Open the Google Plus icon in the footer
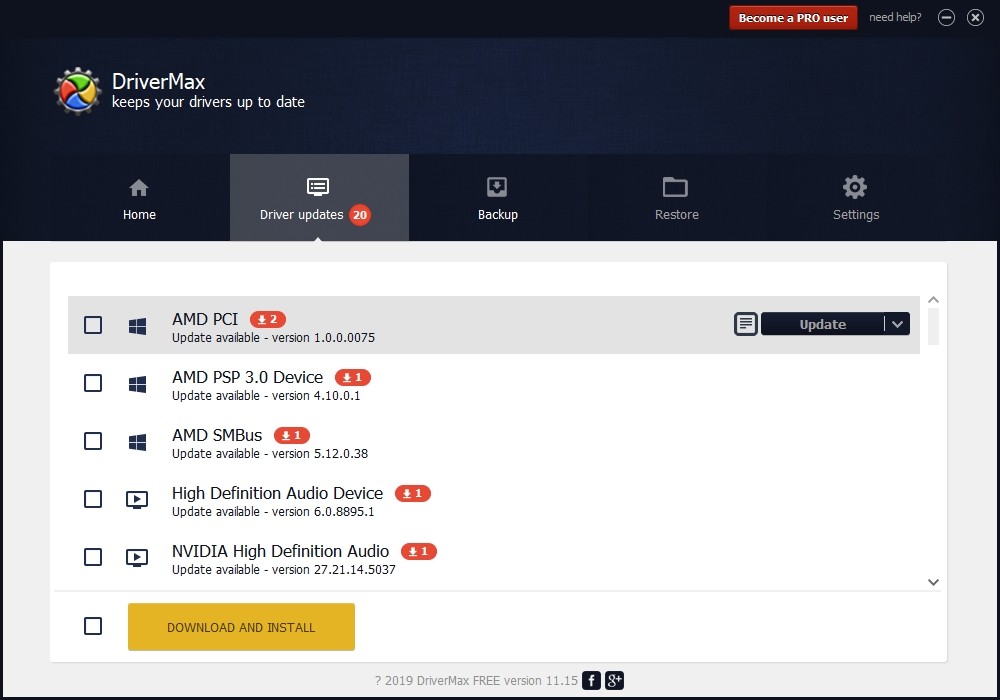 (614, 680)
